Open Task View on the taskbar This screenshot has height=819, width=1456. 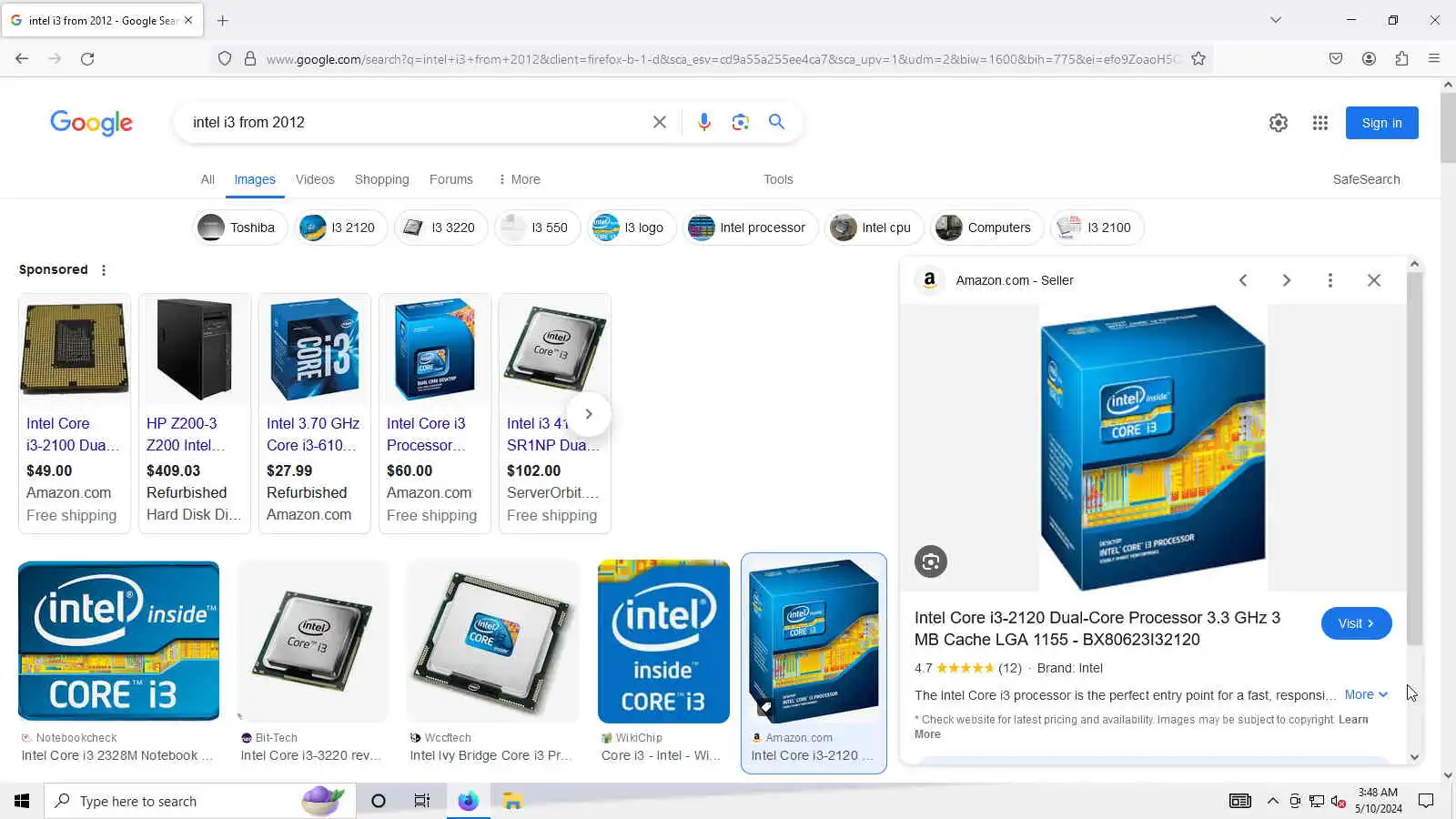[x=421, y=801]
